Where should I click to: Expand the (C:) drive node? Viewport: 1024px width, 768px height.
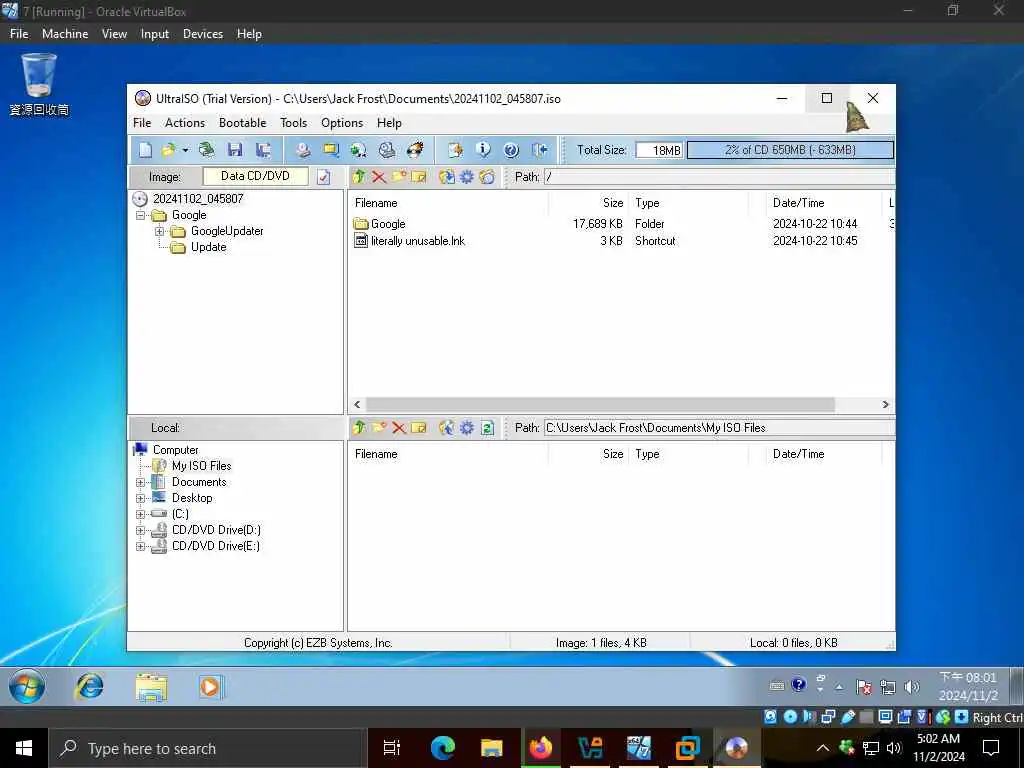tap(140, 514)
